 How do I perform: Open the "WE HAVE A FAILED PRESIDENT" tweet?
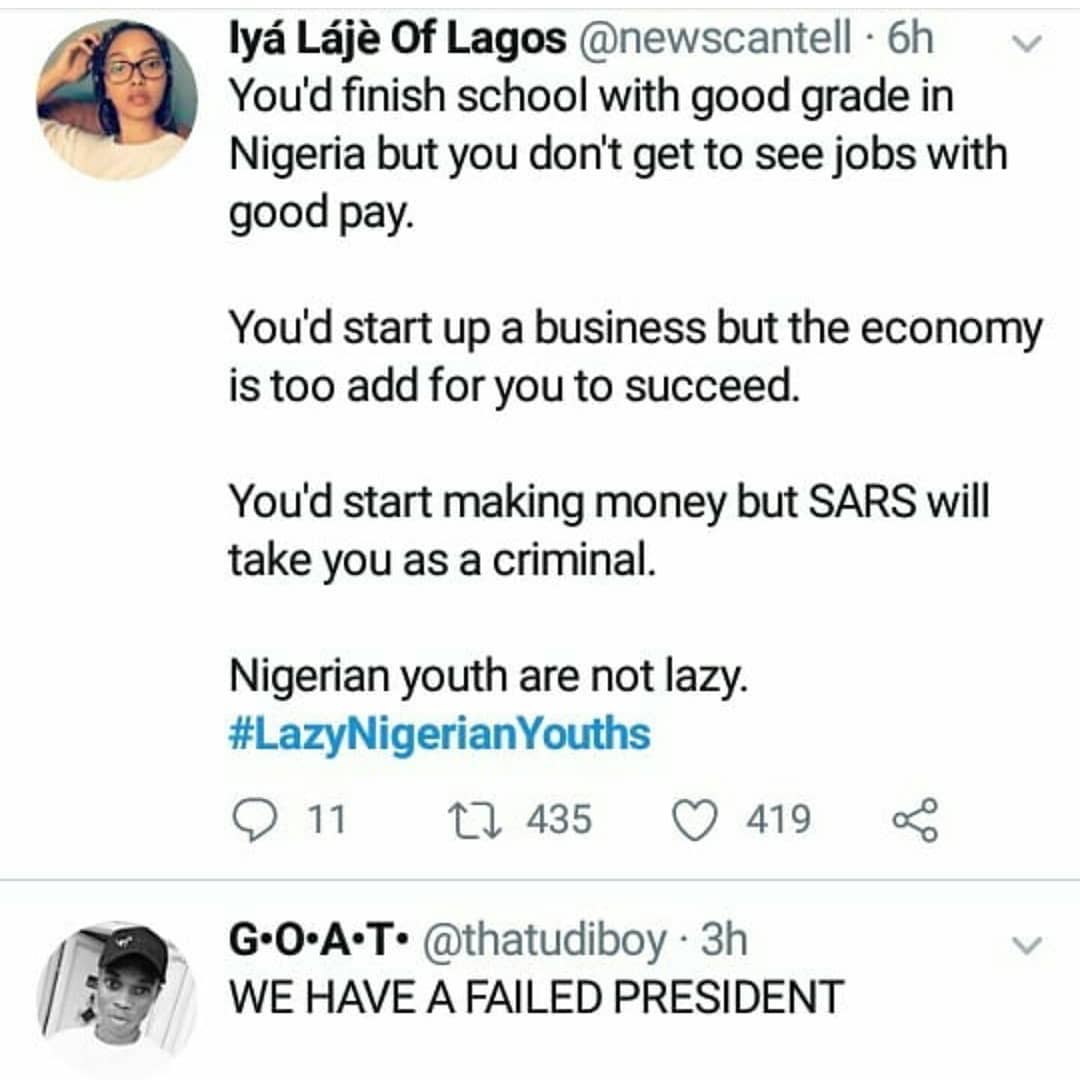tap(537, 997)
